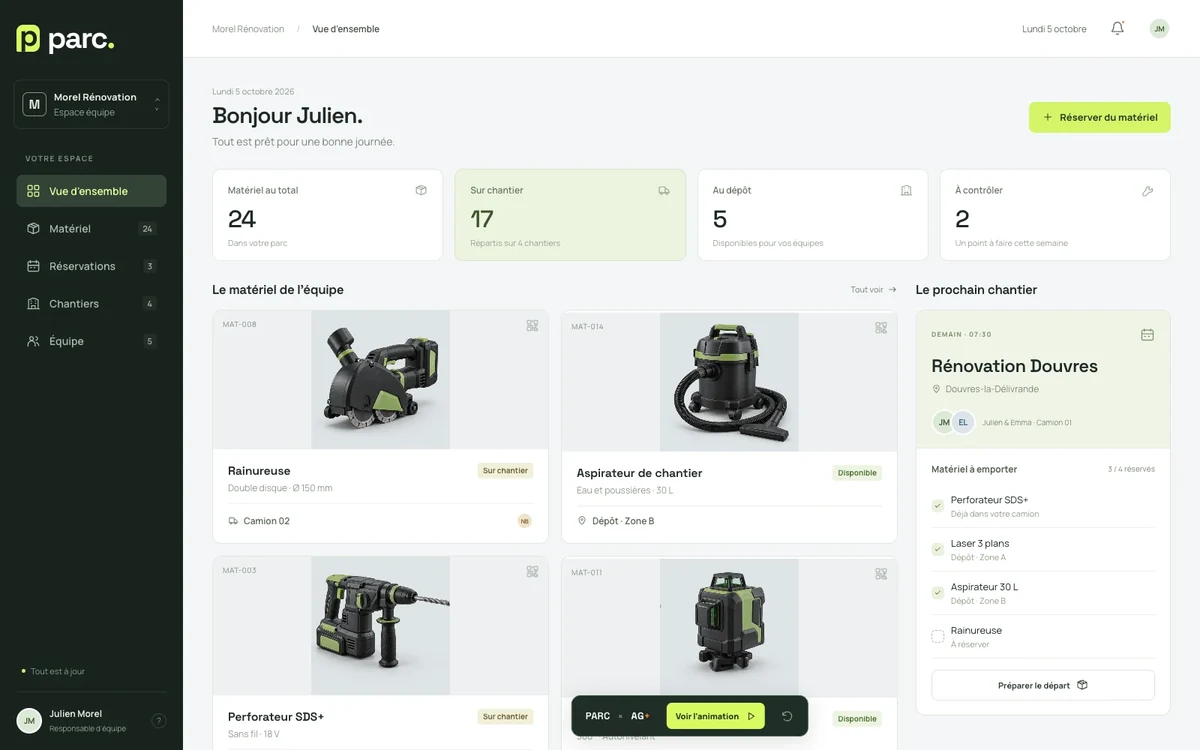Open the Matériel section
The height and width of the screenshot is (750, 1200).
(x=91, y=229)
